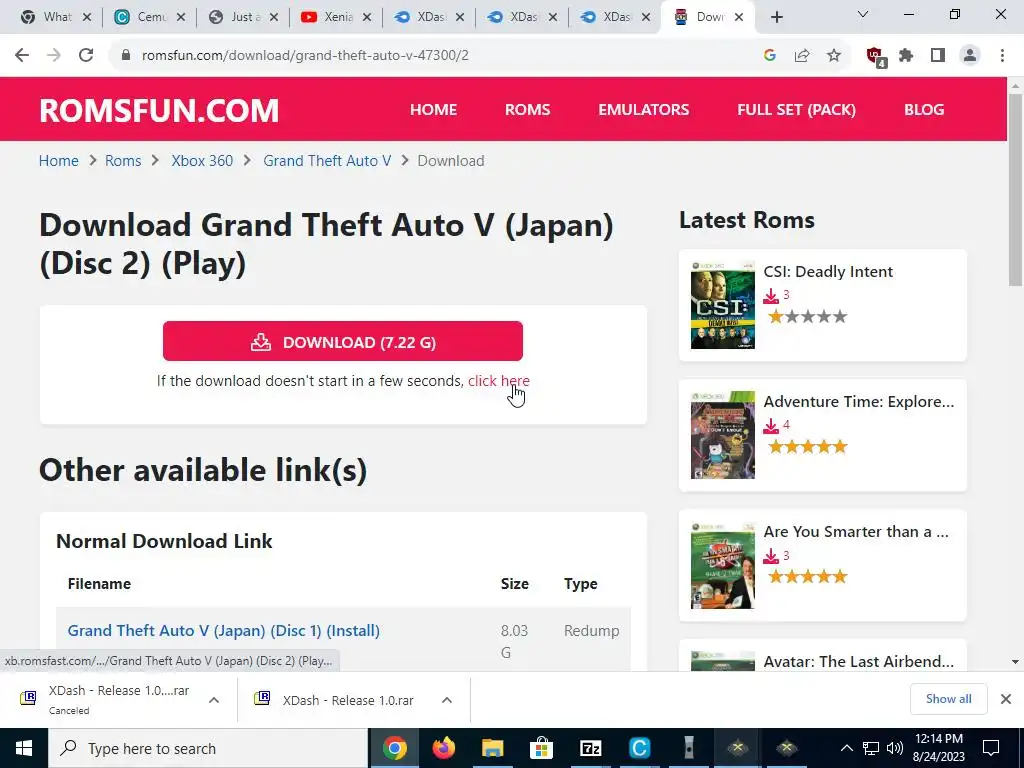The width and height of the screenshot is (1024, 768).
Task: Open the Windows Start menu
Action: point(24,748)
